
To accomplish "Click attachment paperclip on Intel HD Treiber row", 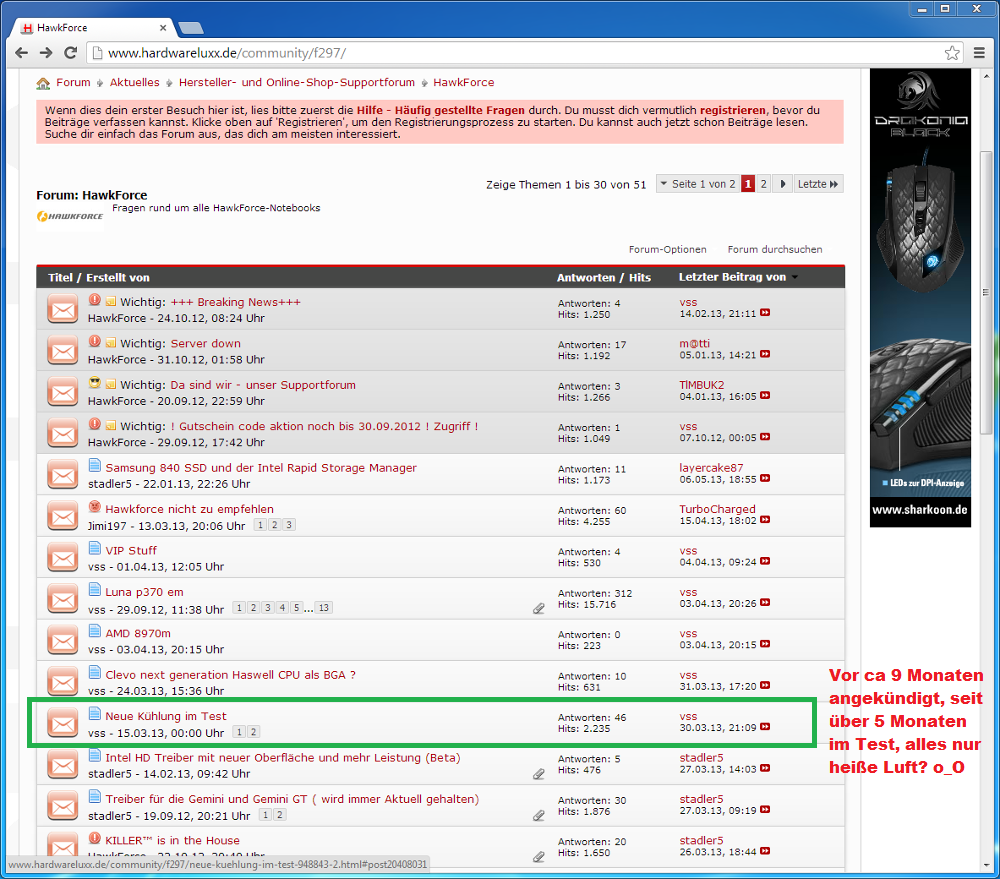I will tap(539, 774).
